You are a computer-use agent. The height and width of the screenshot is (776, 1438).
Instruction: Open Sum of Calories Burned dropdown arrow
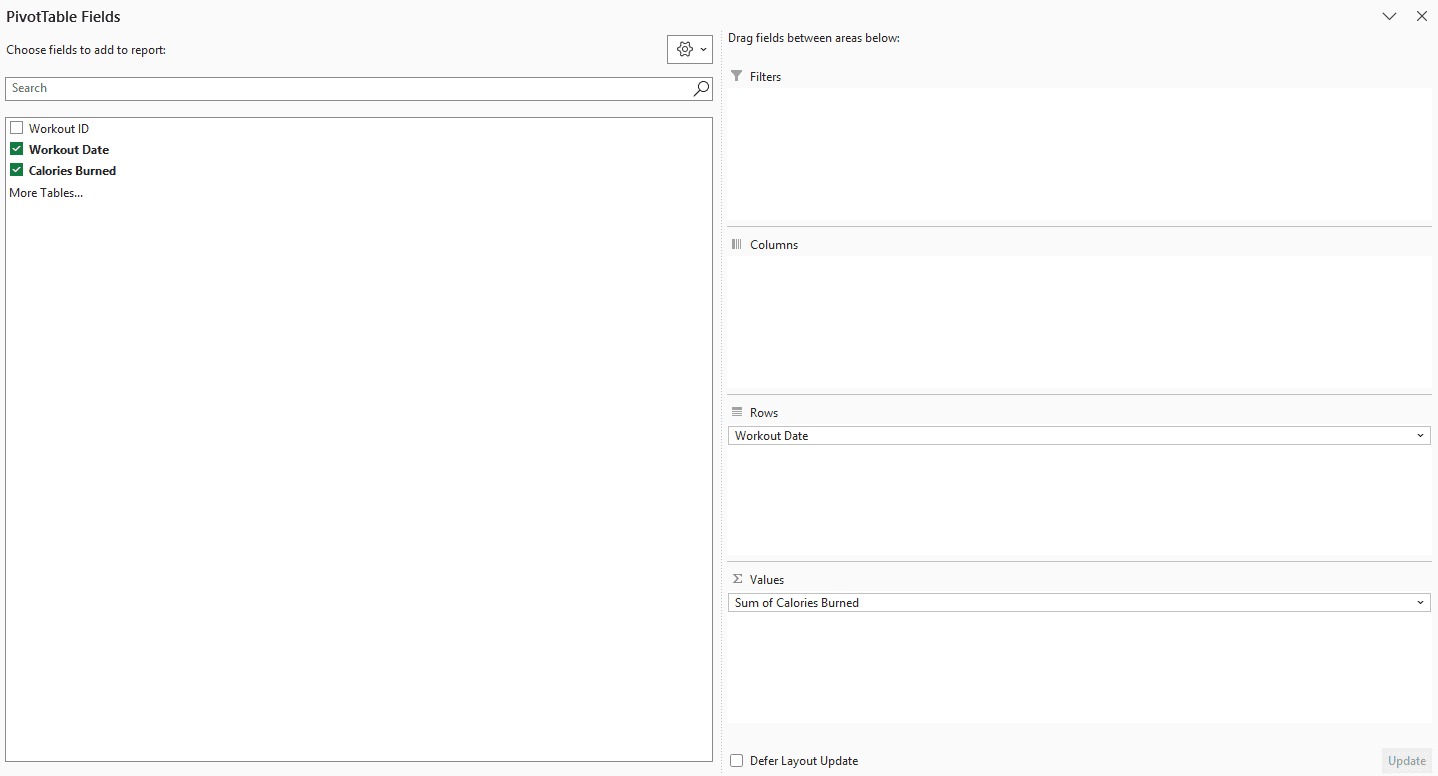[x=1421, y=603]
